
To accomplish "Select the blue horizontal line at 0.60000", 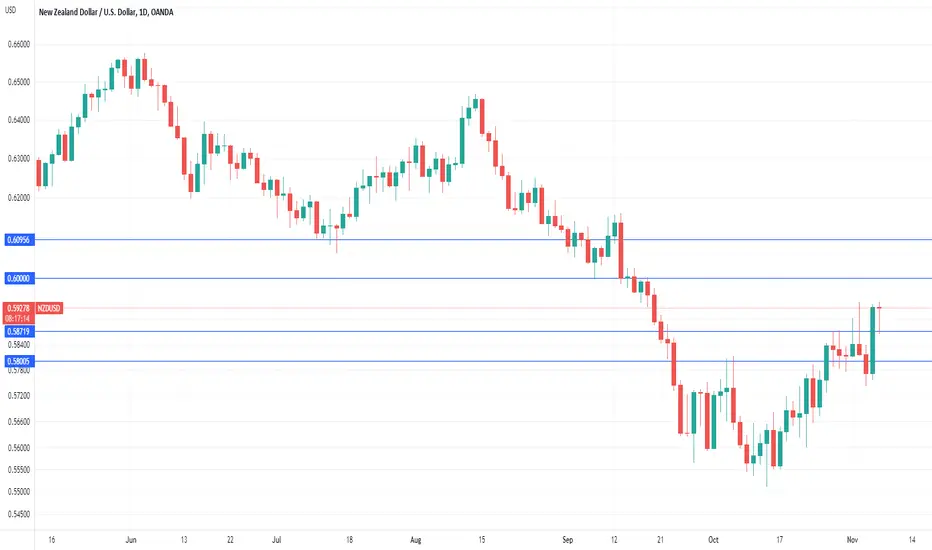I will [483, 278].
